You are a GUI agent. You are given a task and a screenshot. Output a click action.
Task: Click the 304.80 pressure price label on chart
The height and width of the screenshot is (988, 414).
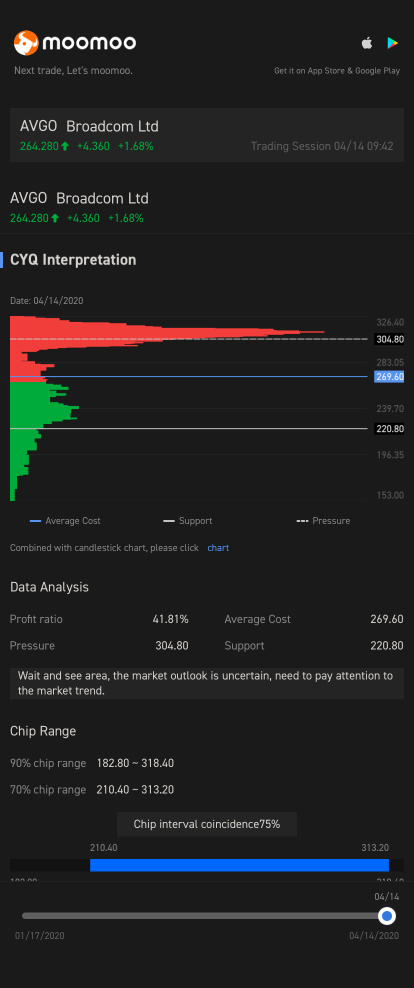[x=389, y=339]
